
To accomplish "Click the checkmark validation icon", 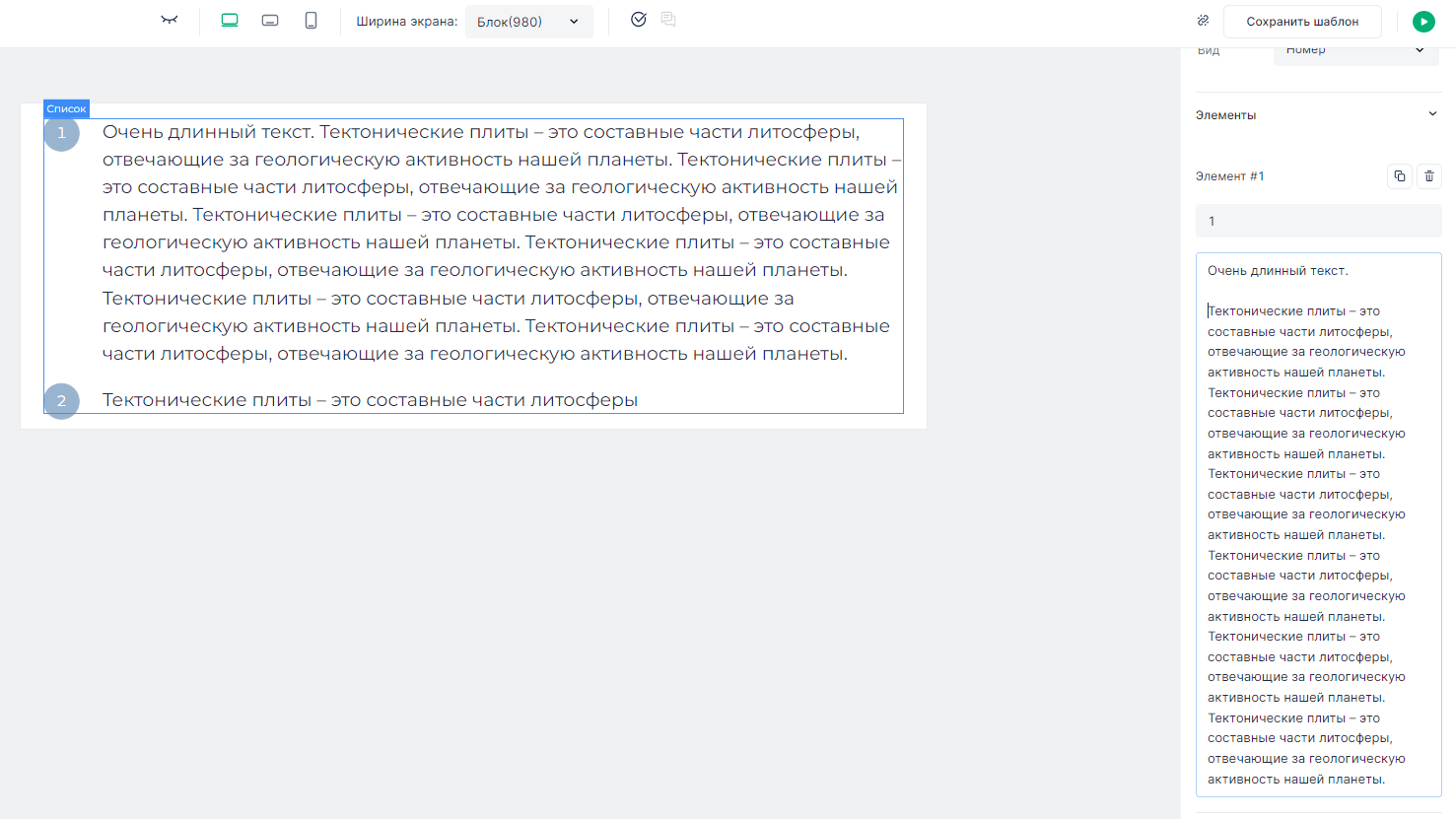I will [639, 20].
